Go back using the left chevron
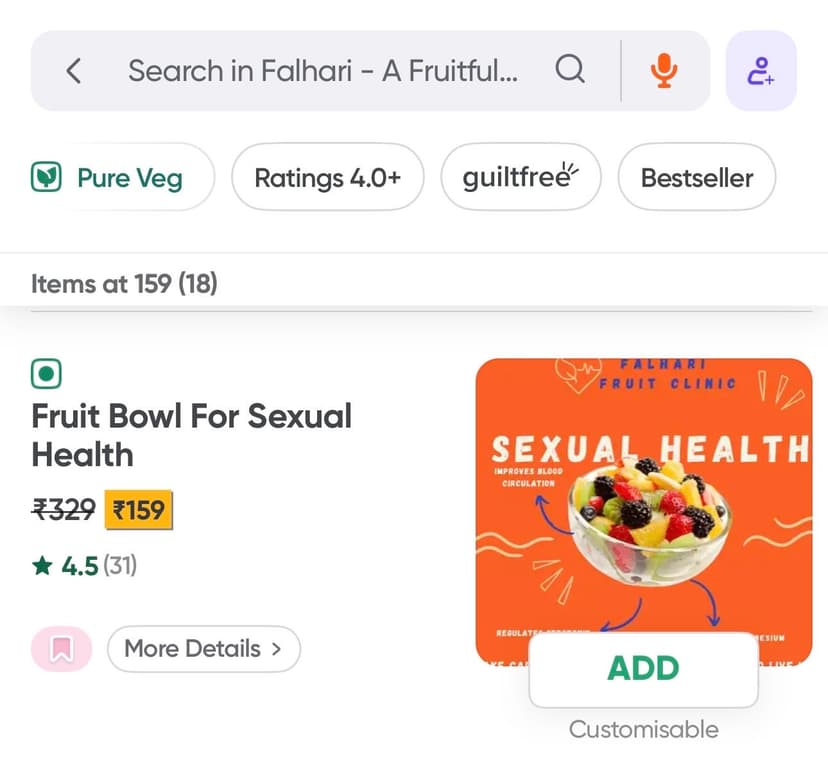 [73, 71]
